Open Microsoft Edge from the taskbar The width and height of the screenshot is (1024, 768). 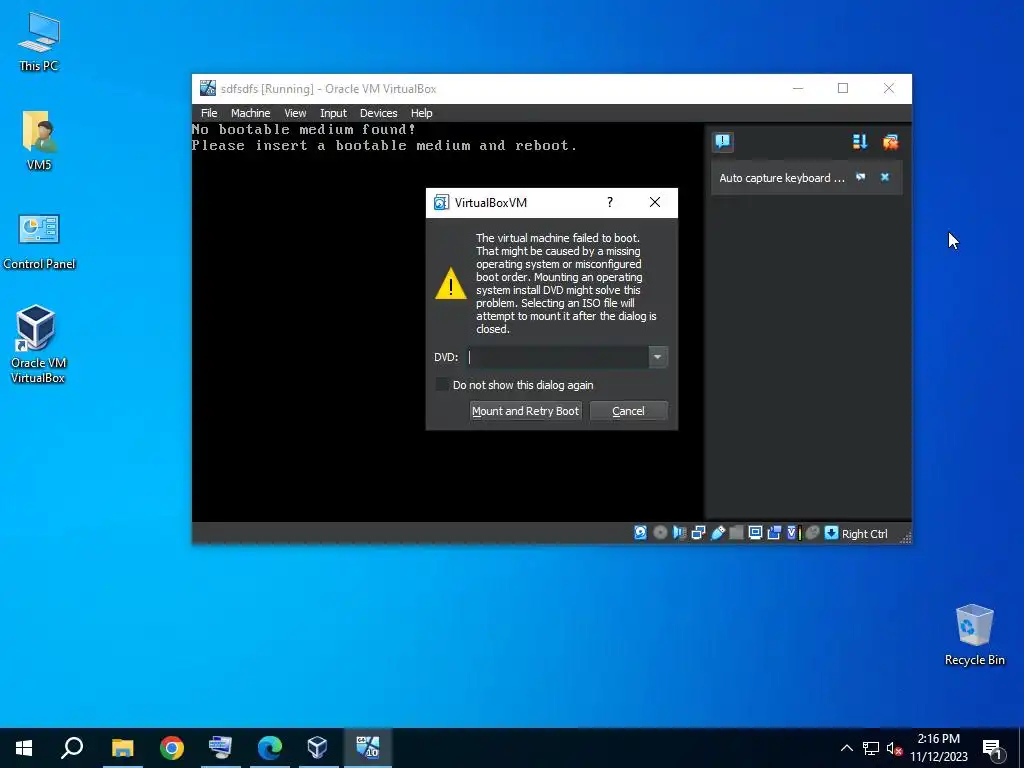pos(269,748)
